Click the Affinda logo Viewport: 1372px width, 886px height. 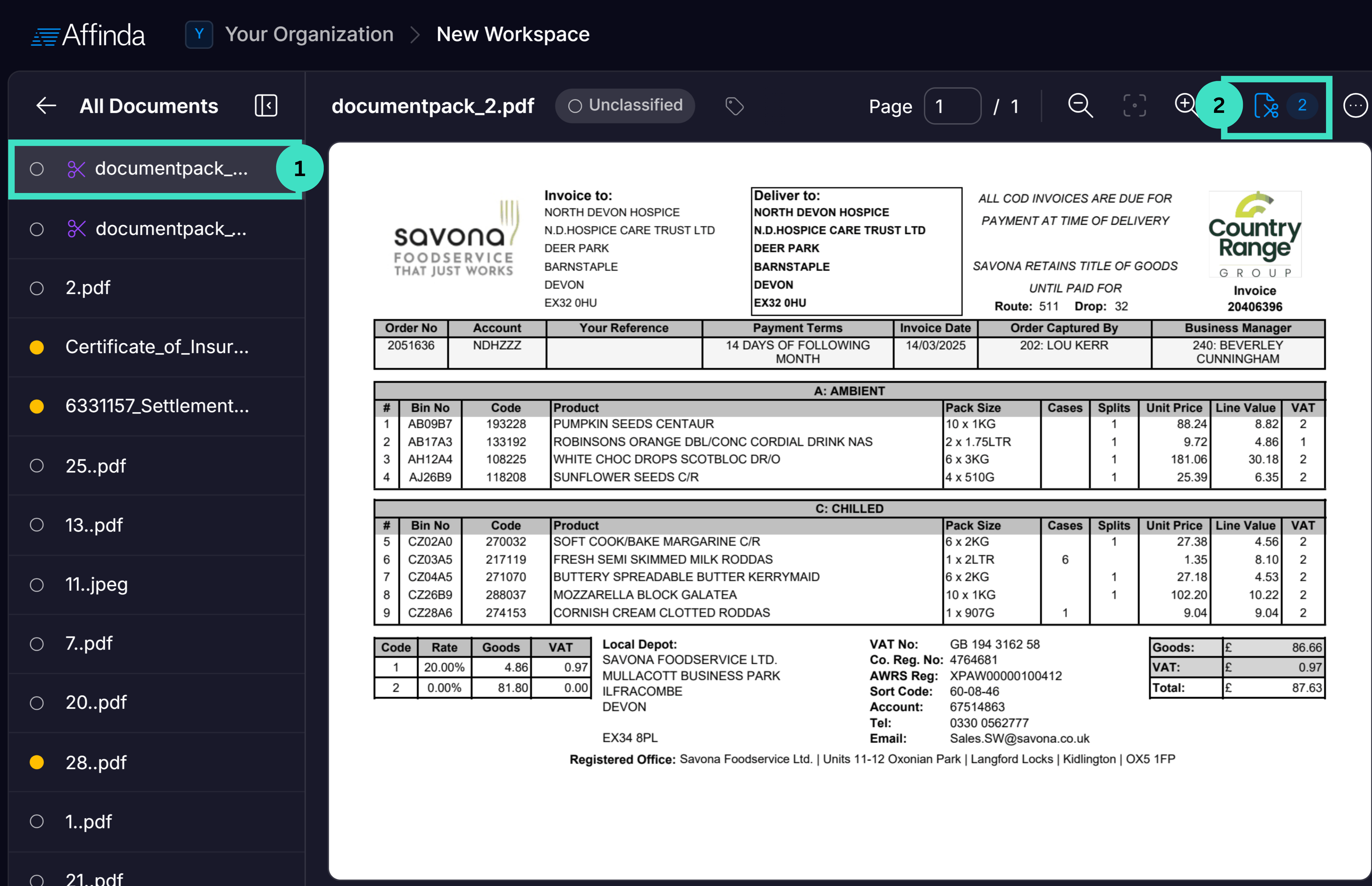click(87, 34)
